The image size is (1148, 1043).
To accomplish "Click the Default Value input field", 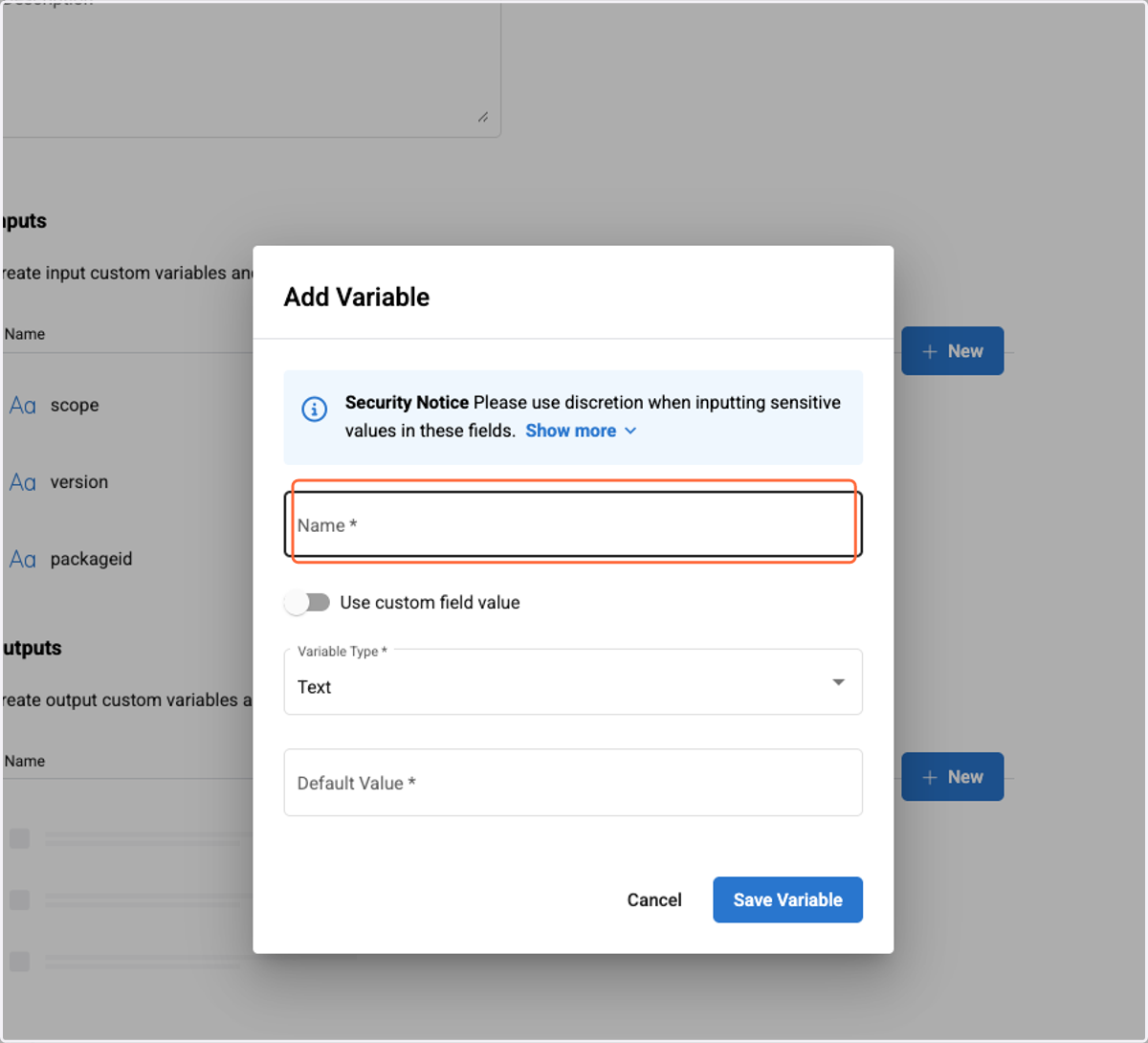I will pyautogui.click(x=573, y=783).
